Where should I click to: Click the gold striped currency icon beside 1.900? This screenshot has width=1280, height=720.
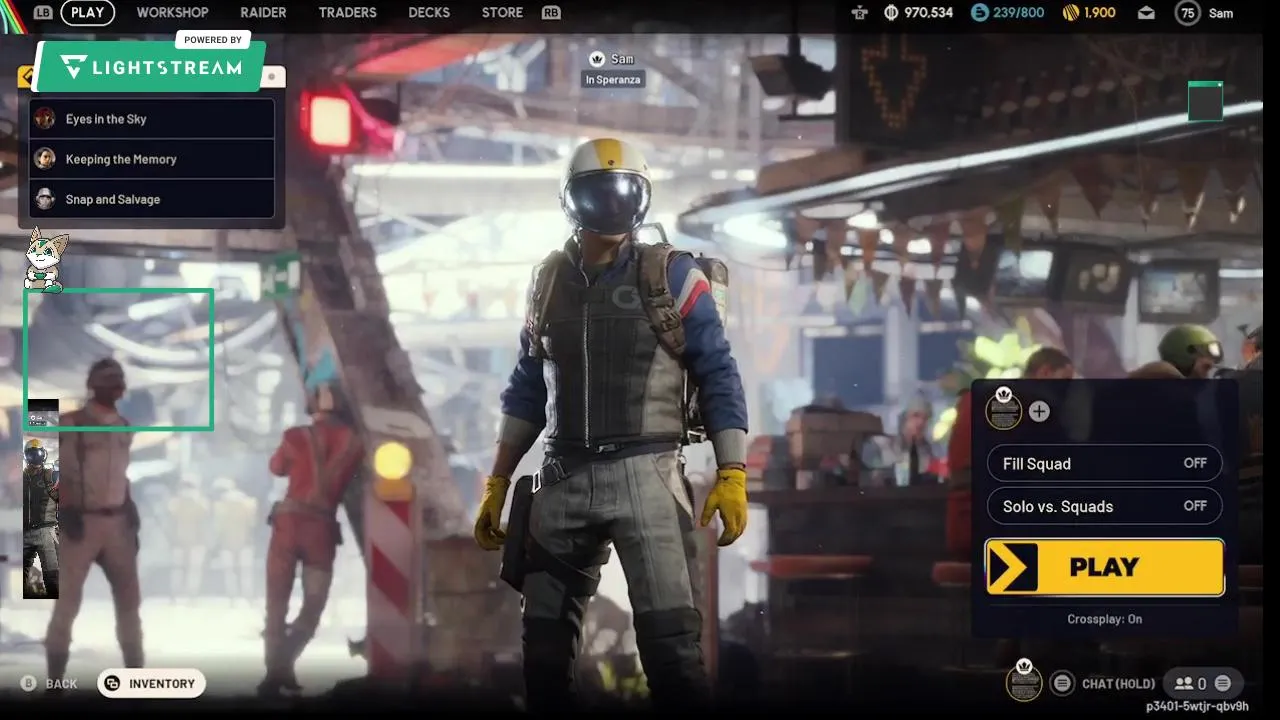coord(1070,13)
